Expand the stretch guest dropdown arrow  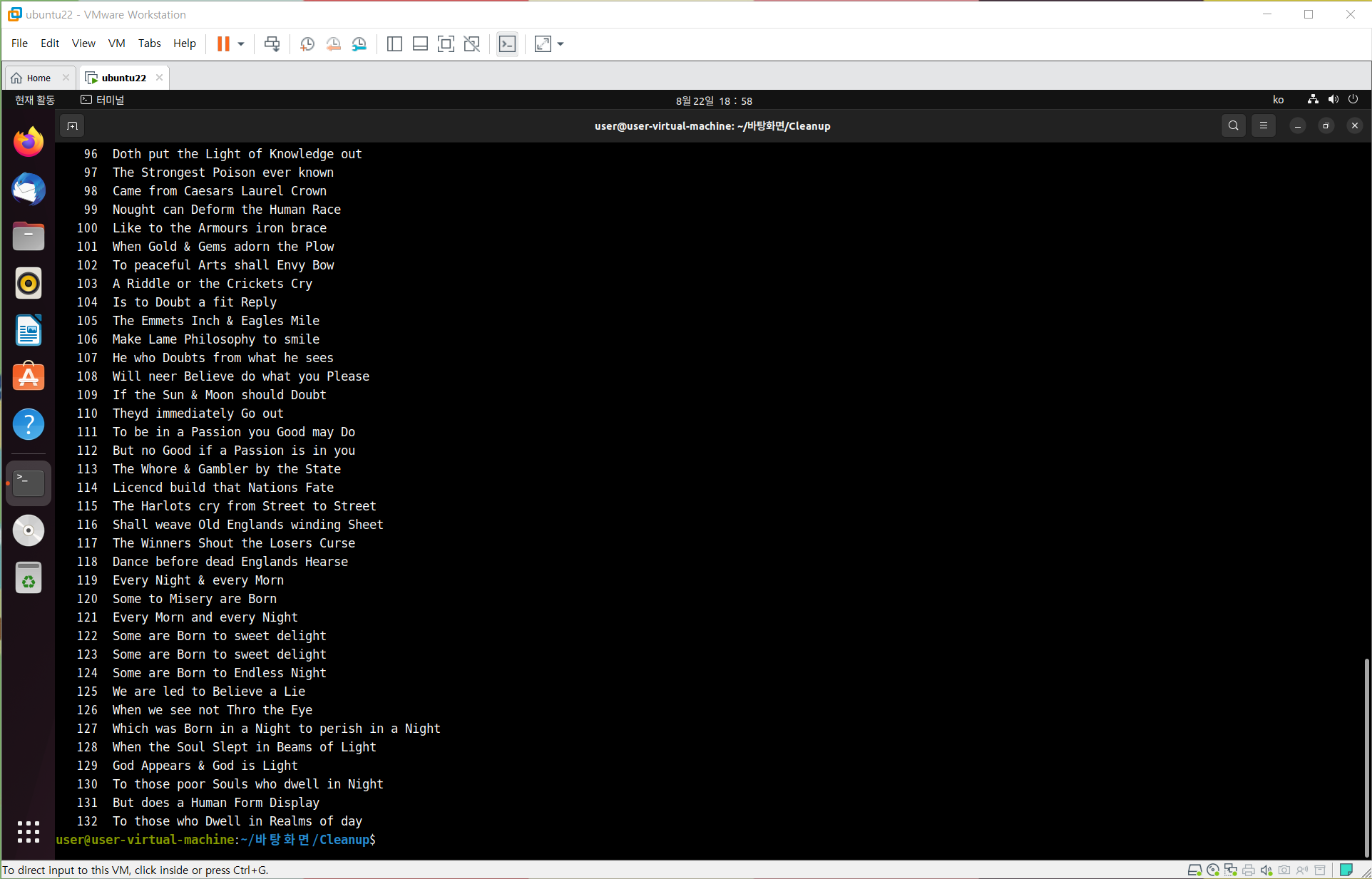point(560,44)
